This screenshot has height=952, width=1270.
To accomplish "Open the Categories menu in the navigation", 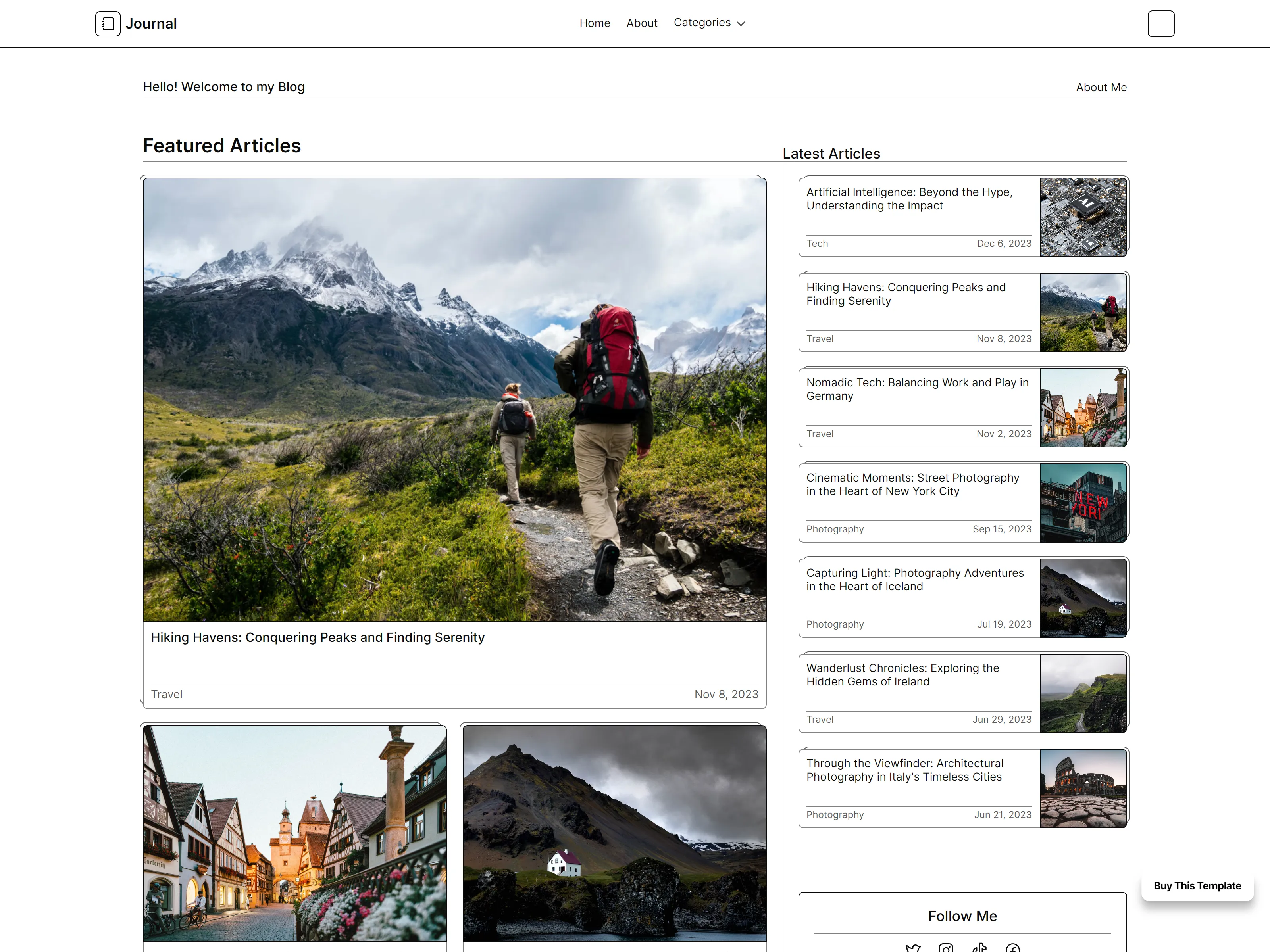I will (709, 23).
